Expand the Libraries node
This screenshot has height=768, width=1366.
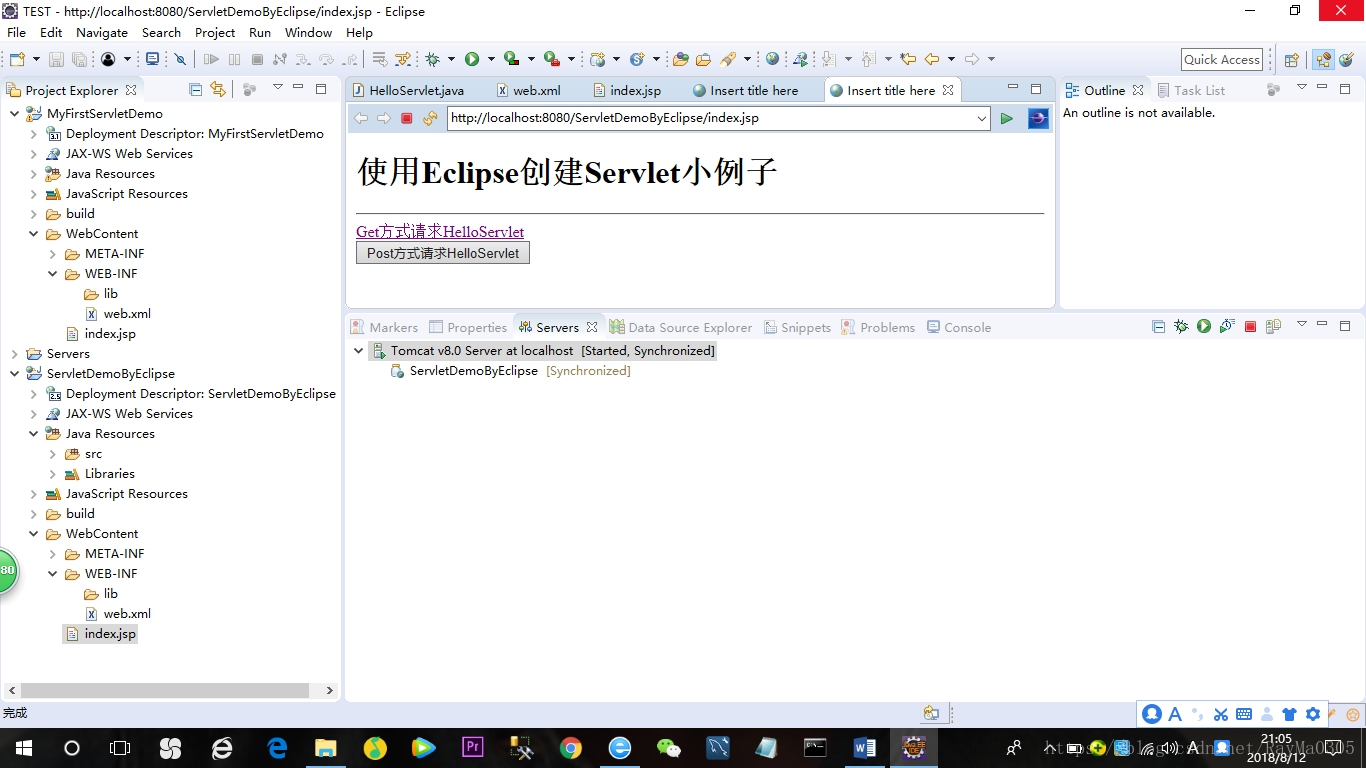click(53, 474)
